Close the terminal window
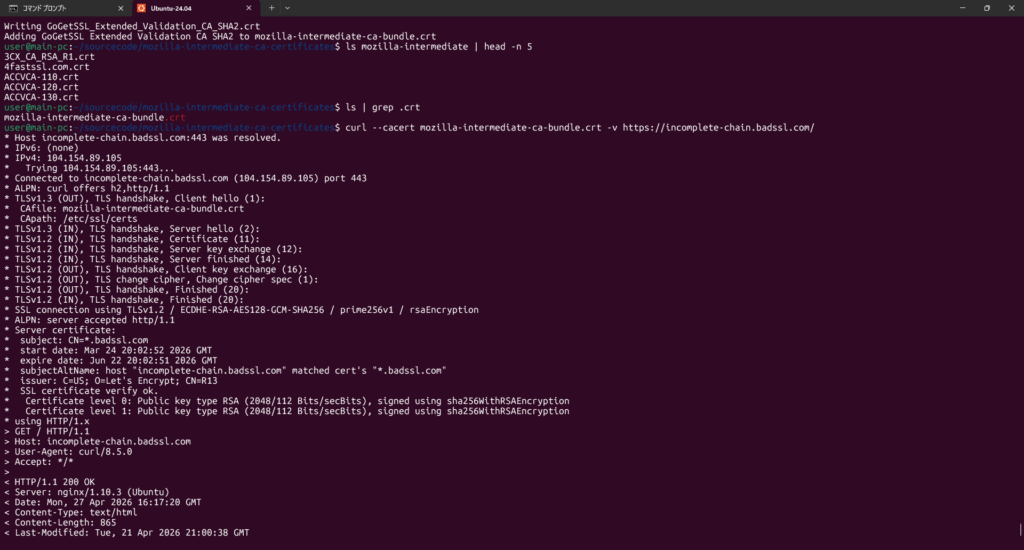This screenshot has height=550, width=1024. coord(1012,7)
